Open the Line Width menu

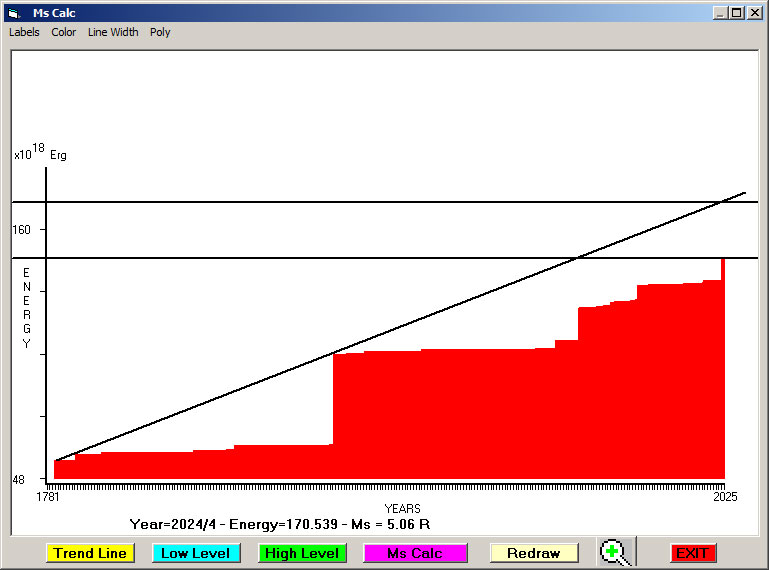click(x=113, y=32)
